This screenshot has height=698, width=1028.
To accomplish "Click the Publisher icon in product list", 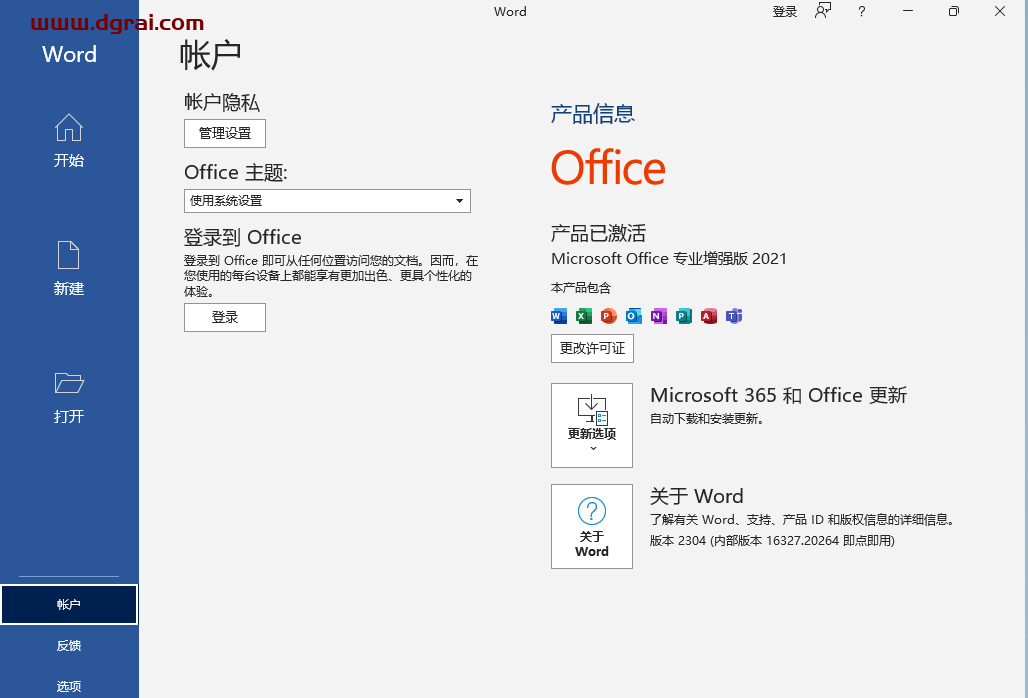I will [683, 316].
